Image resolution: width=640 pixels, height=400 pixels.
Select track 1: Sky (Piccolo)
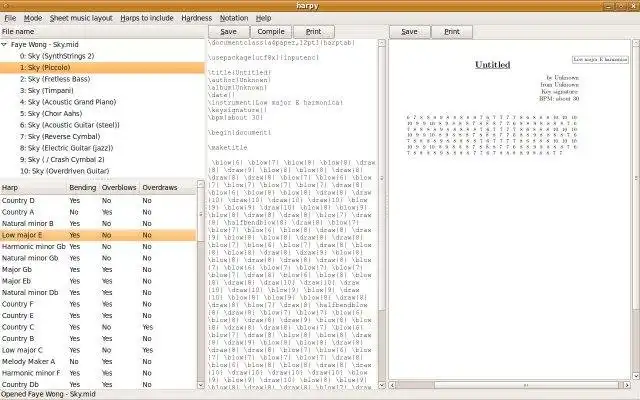click(x=102, y=67)
